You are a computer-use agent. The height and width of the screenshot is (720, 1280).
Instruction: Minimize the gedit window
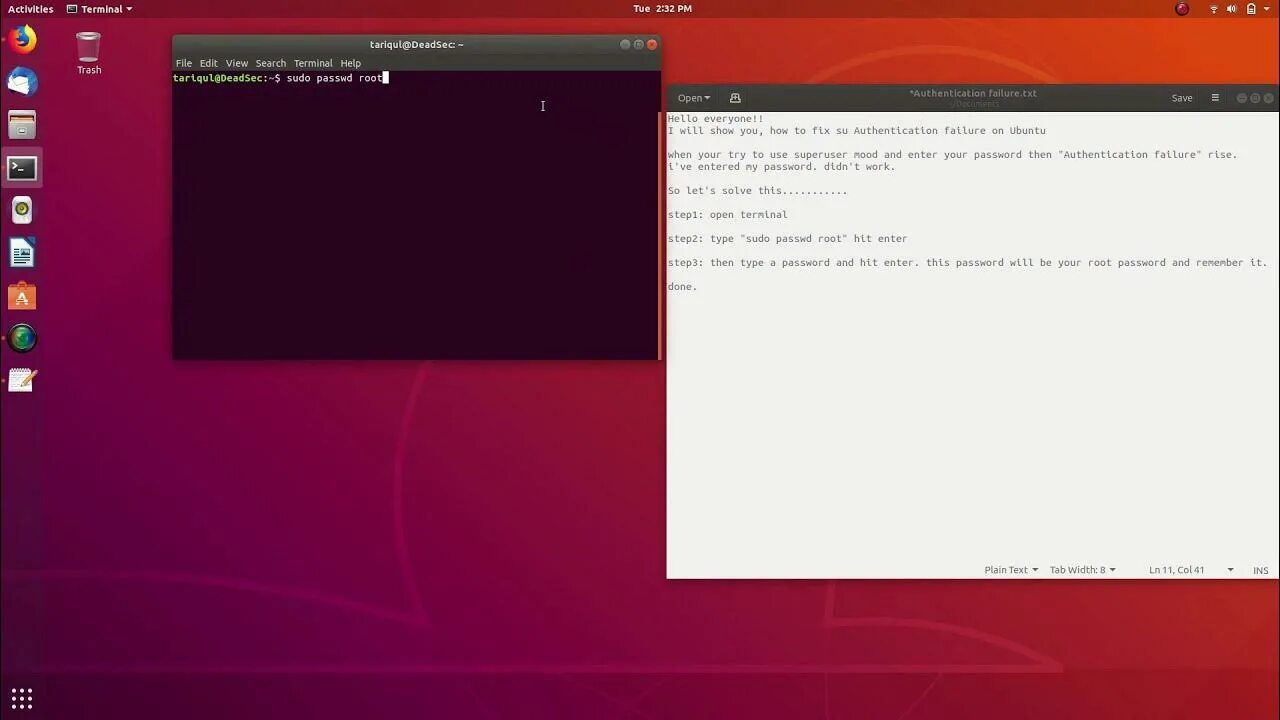(1242, 98)
